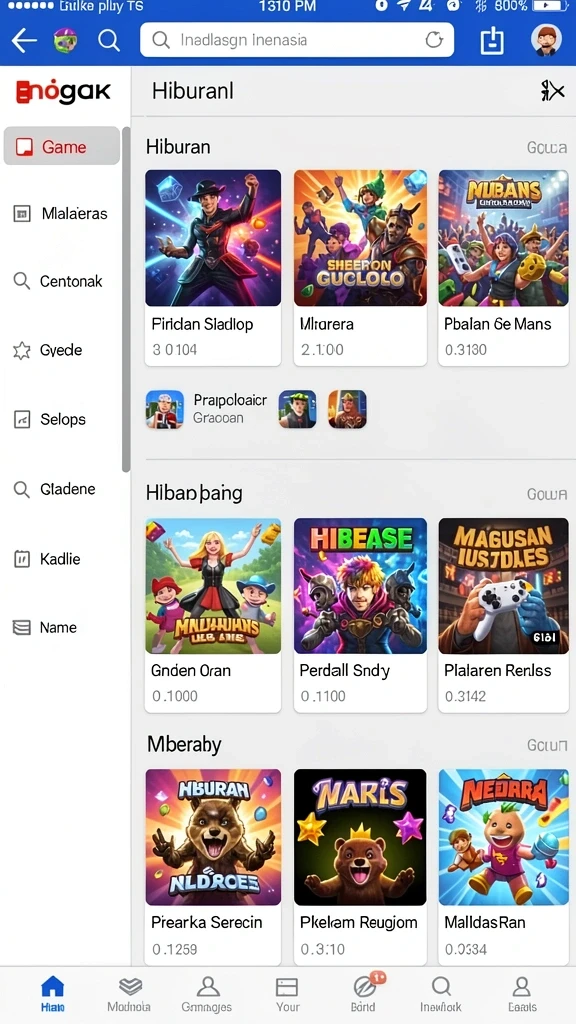Switch to the Bärid tab with badge

pyautogui.click(x=364, y=995)
